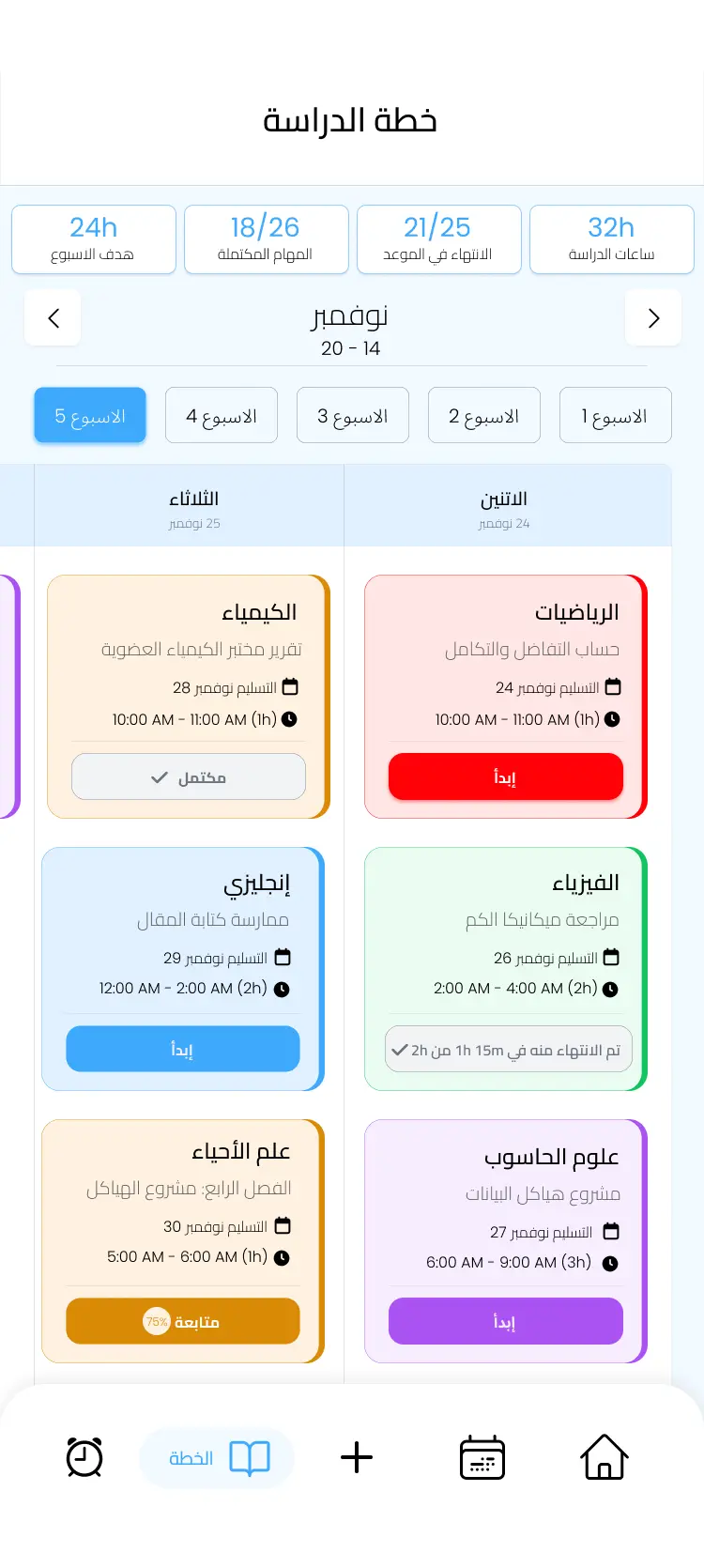704x1568 pixels.
Task: Click إبدأ on the علوم الحاسوب card
Action: tap(505, 1321)
